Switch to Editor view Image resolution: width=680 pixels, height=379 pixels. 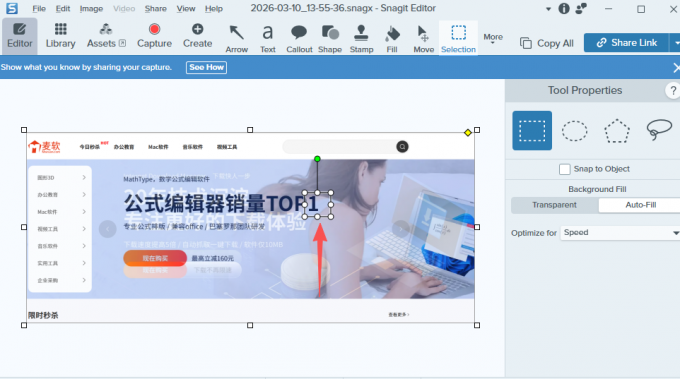point(20,36)
